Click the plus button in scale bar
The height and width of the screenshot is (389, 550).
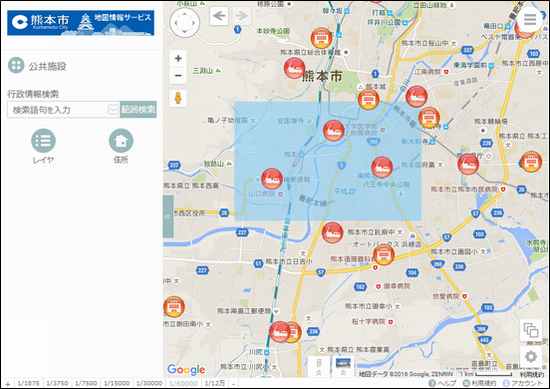click(x=7, y=383)
